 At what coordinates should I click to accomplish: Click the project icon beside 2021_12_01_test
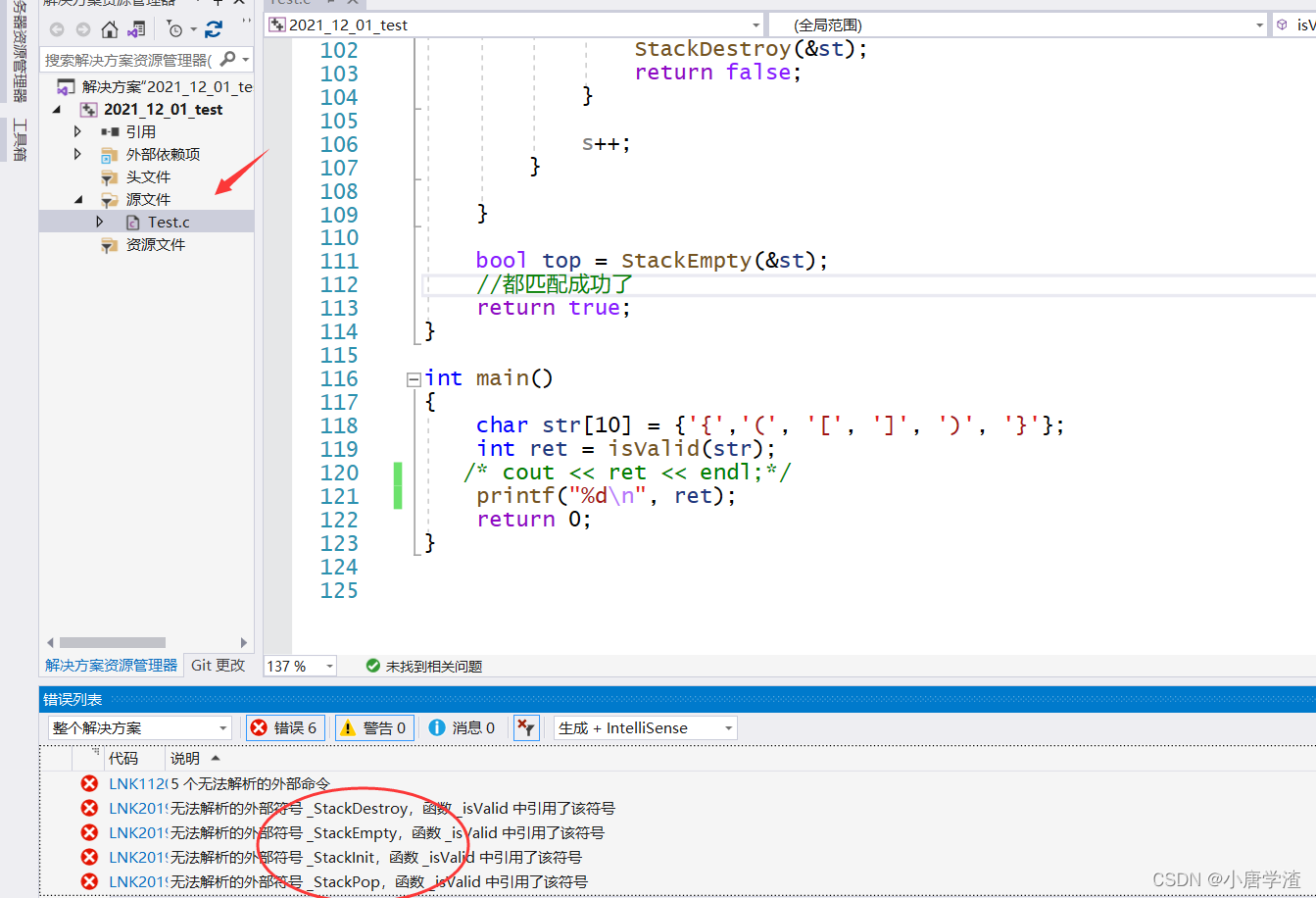coord(89,110)
